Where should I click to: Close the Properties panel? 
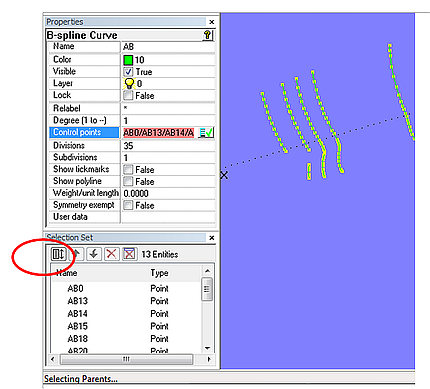212,22
